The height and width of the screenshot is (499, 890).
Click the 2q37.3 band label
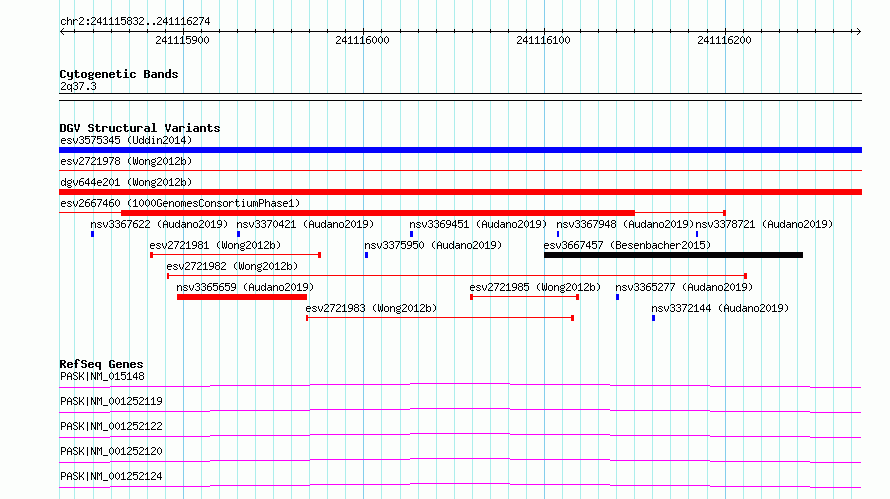pos(78,86)
